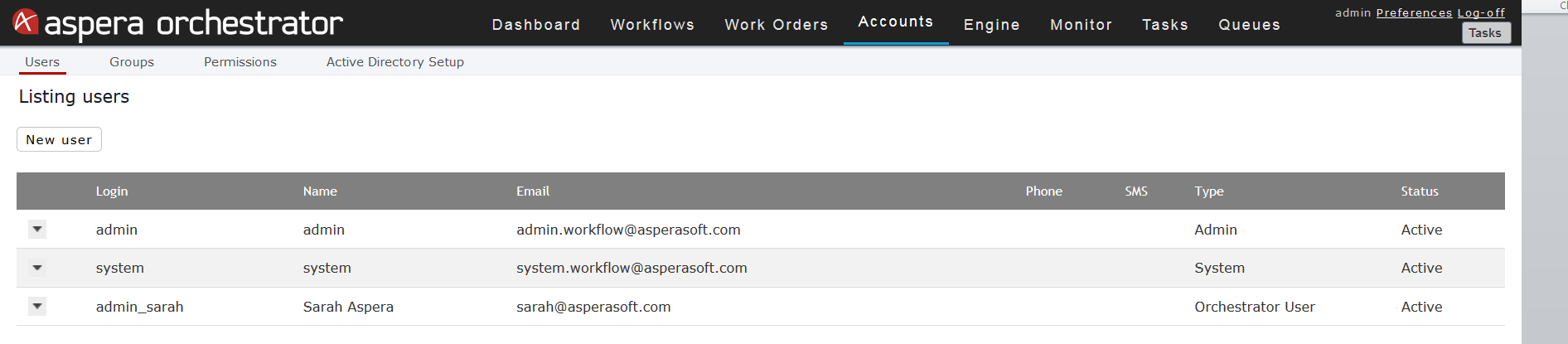This screenshot has height=344, width=1568.
Task: Open the Workflows menu
Action: point(652,25)
